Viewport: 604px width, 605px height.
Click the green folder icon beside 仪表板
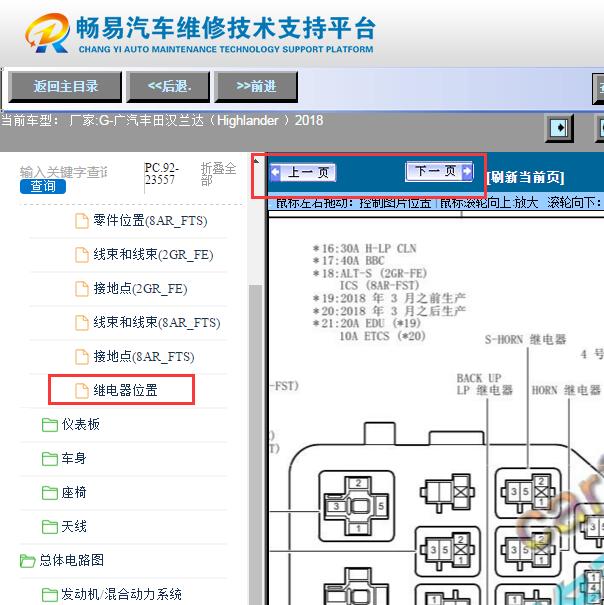click(50, 425)
